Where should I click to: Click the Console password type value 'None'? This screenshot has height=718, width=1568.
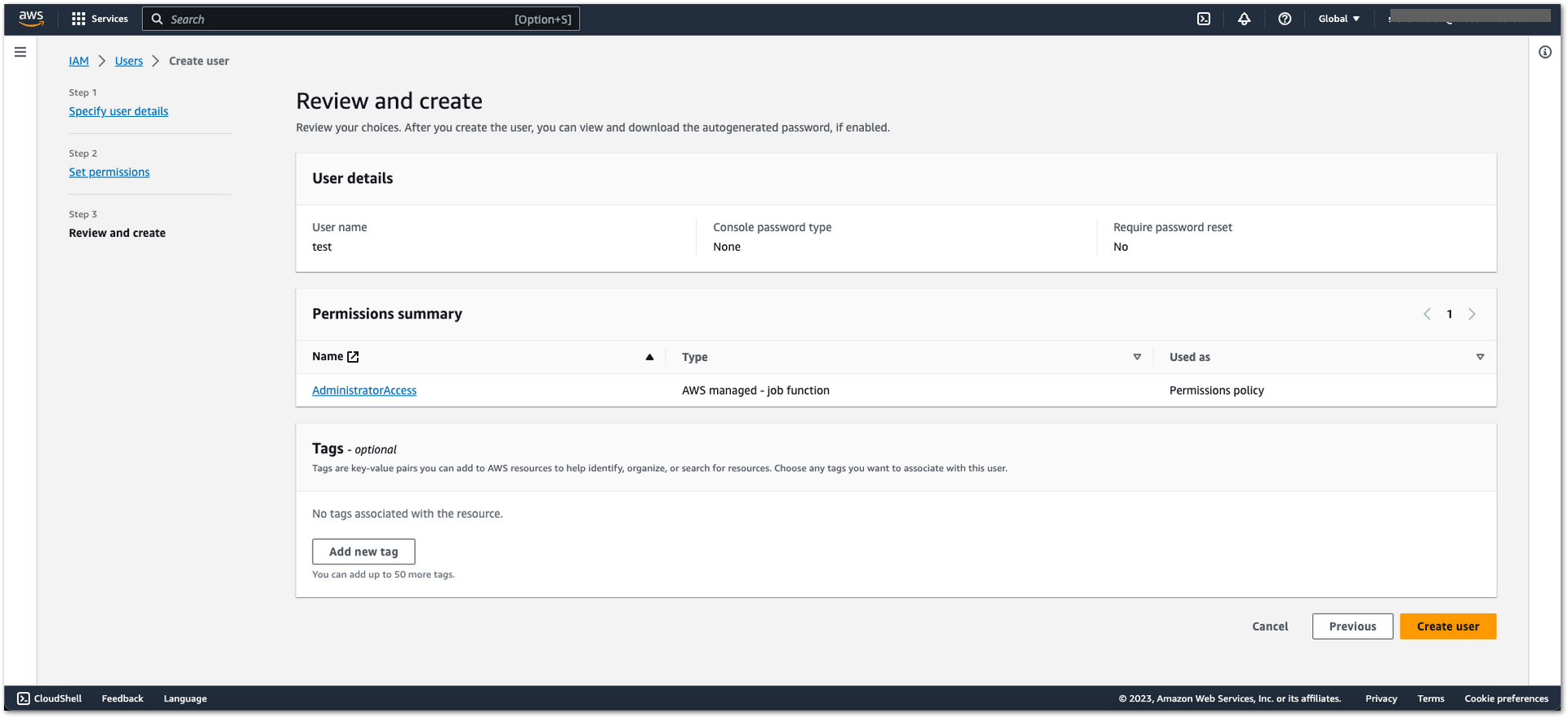[x=727, y=247]
